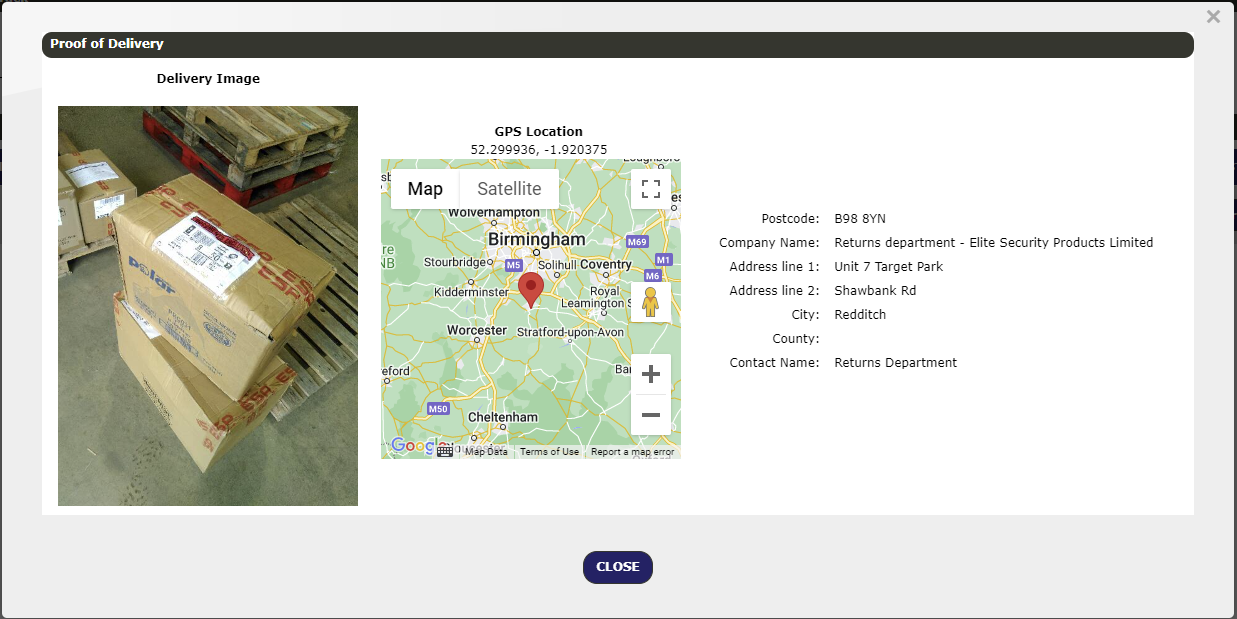This screenshot has width=1237, height=619.
Task: Dismiss dialog with the top-right X icon
Action: click(x=1213, y=17)
